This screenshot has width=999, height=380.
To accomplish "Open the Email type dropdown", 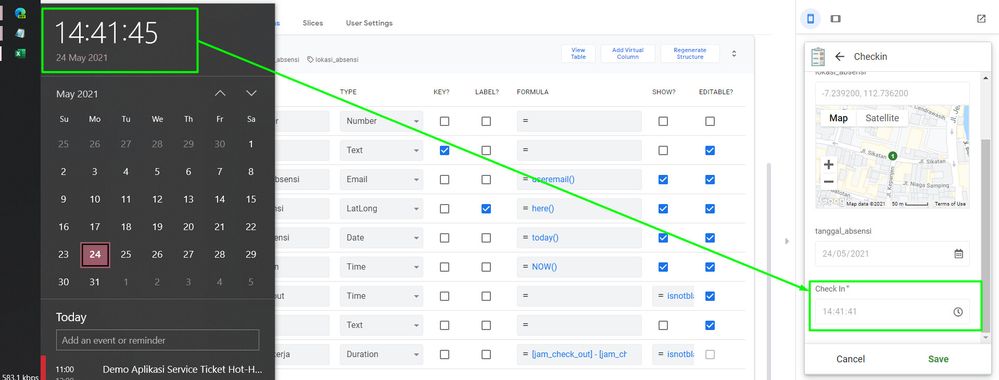I will click(381, 179).
